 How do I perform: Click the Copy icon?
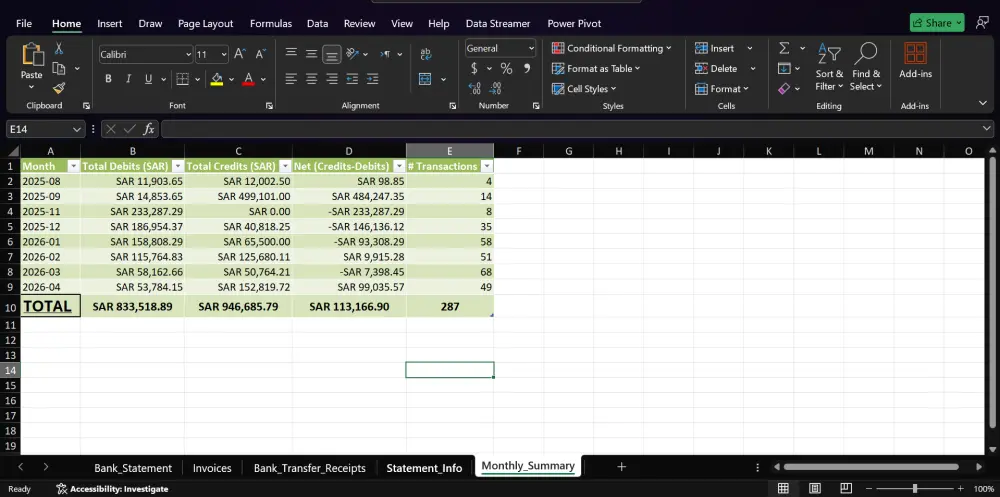click(59, 68)
